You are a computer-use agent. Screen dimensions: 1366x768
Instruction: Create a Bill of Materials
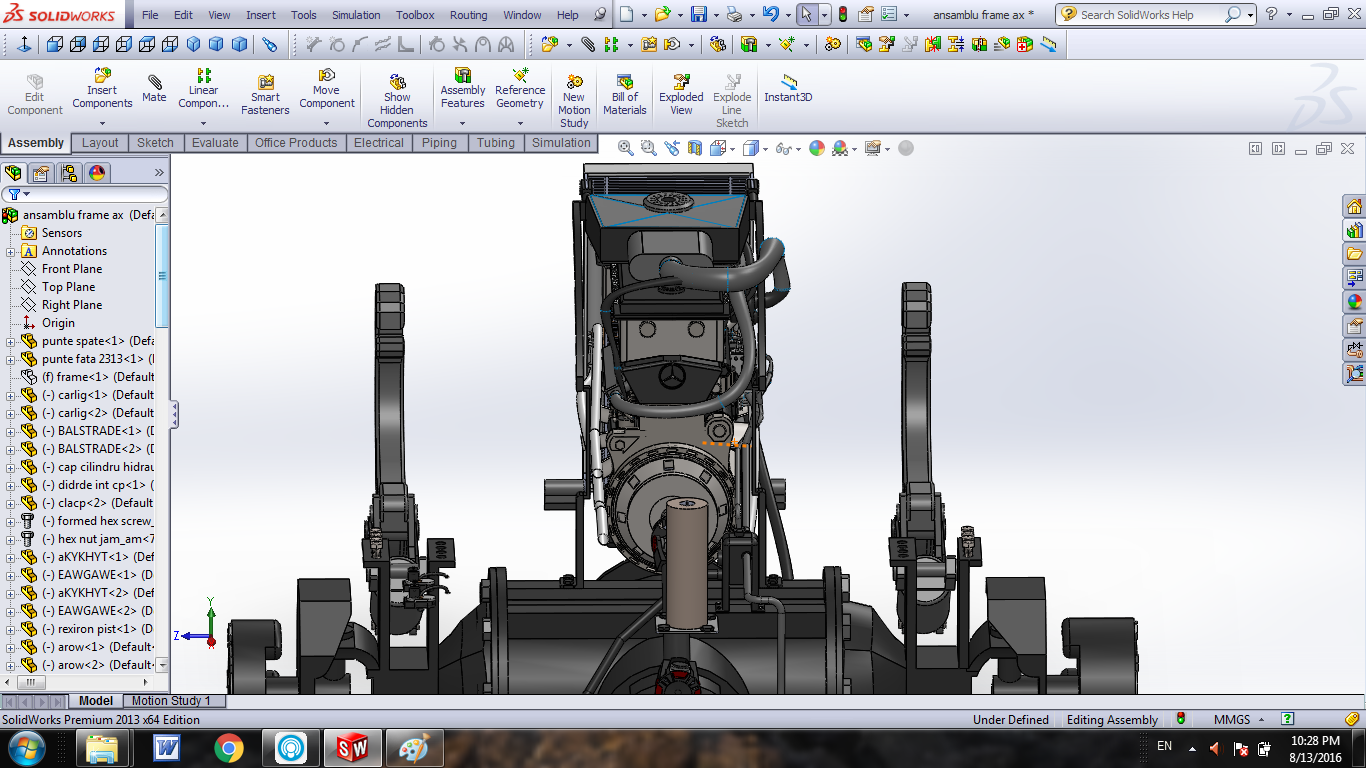624,95
